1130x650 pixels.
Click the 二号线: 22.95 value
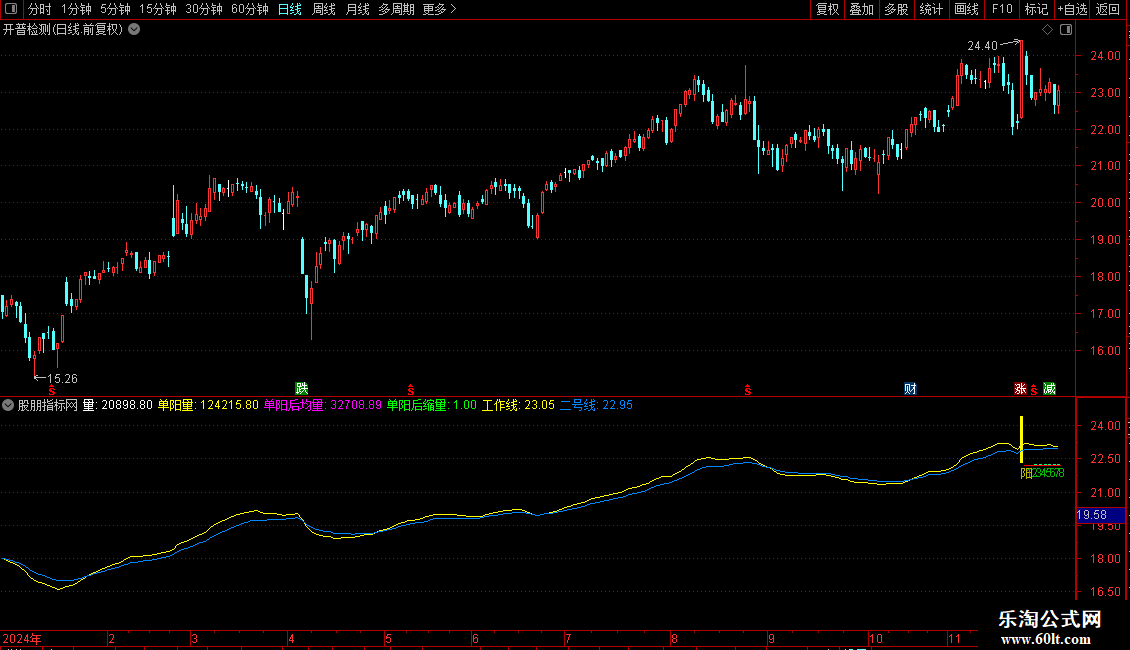(597, 405)
